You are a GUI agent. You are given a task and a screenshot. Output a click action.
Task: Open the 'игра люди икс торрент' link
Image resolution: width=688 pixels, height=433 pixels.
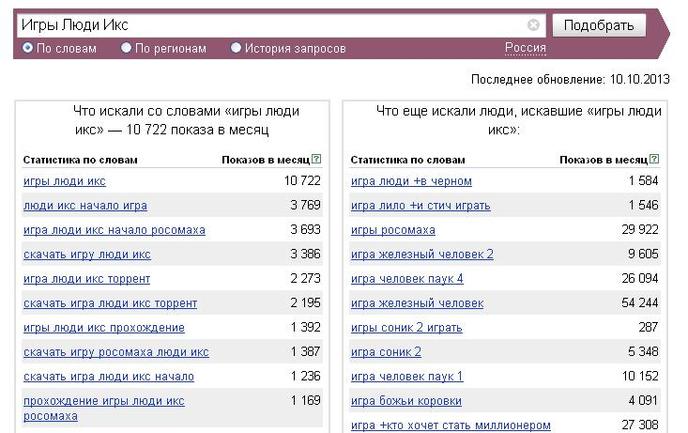click(x=86, y=279)
